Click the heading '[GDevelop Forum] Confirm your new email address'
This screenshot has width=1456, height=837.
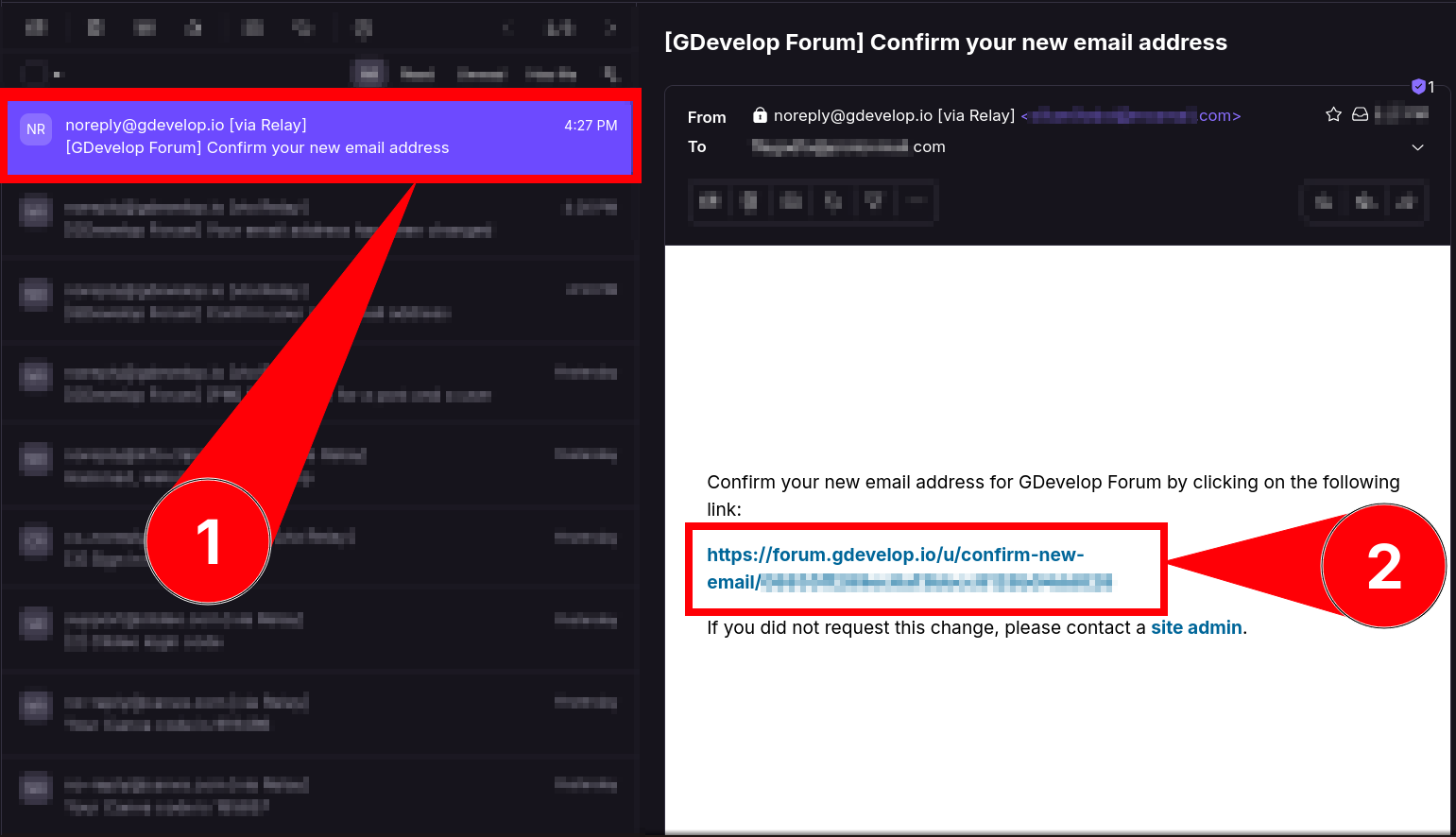pyautogui.click(x=946, y=43)
